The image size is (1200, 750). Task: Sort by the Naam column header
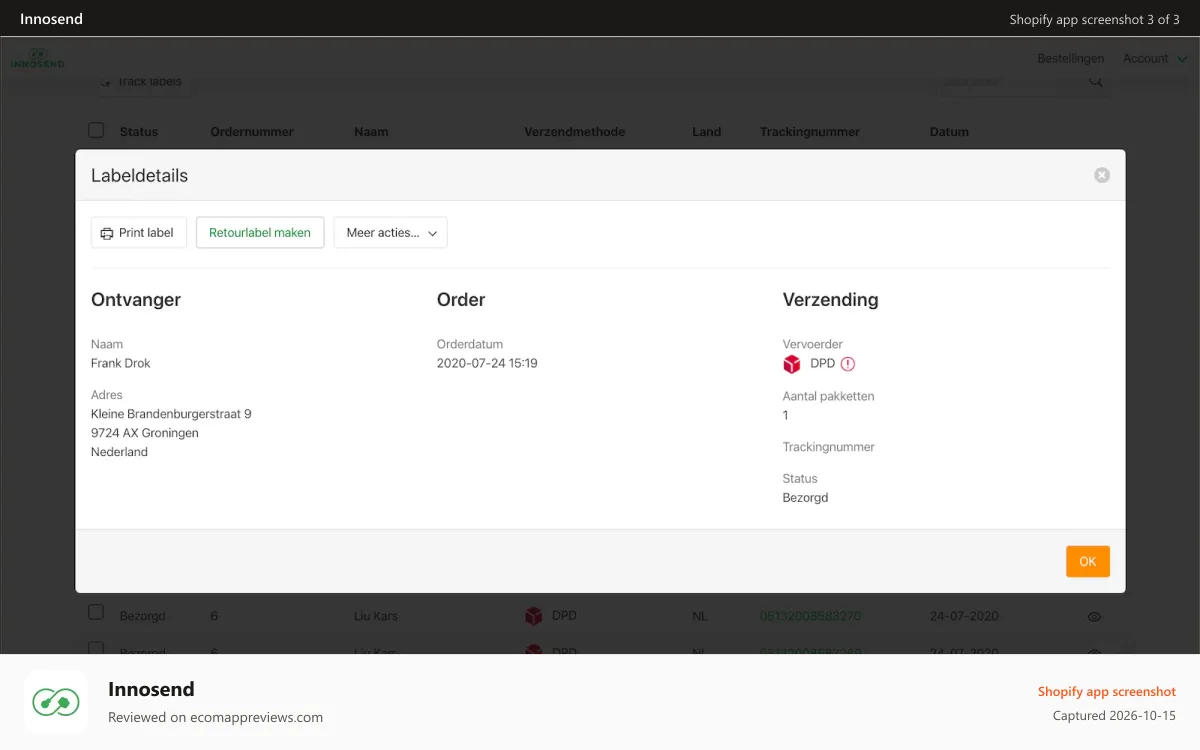pos(371,132)
